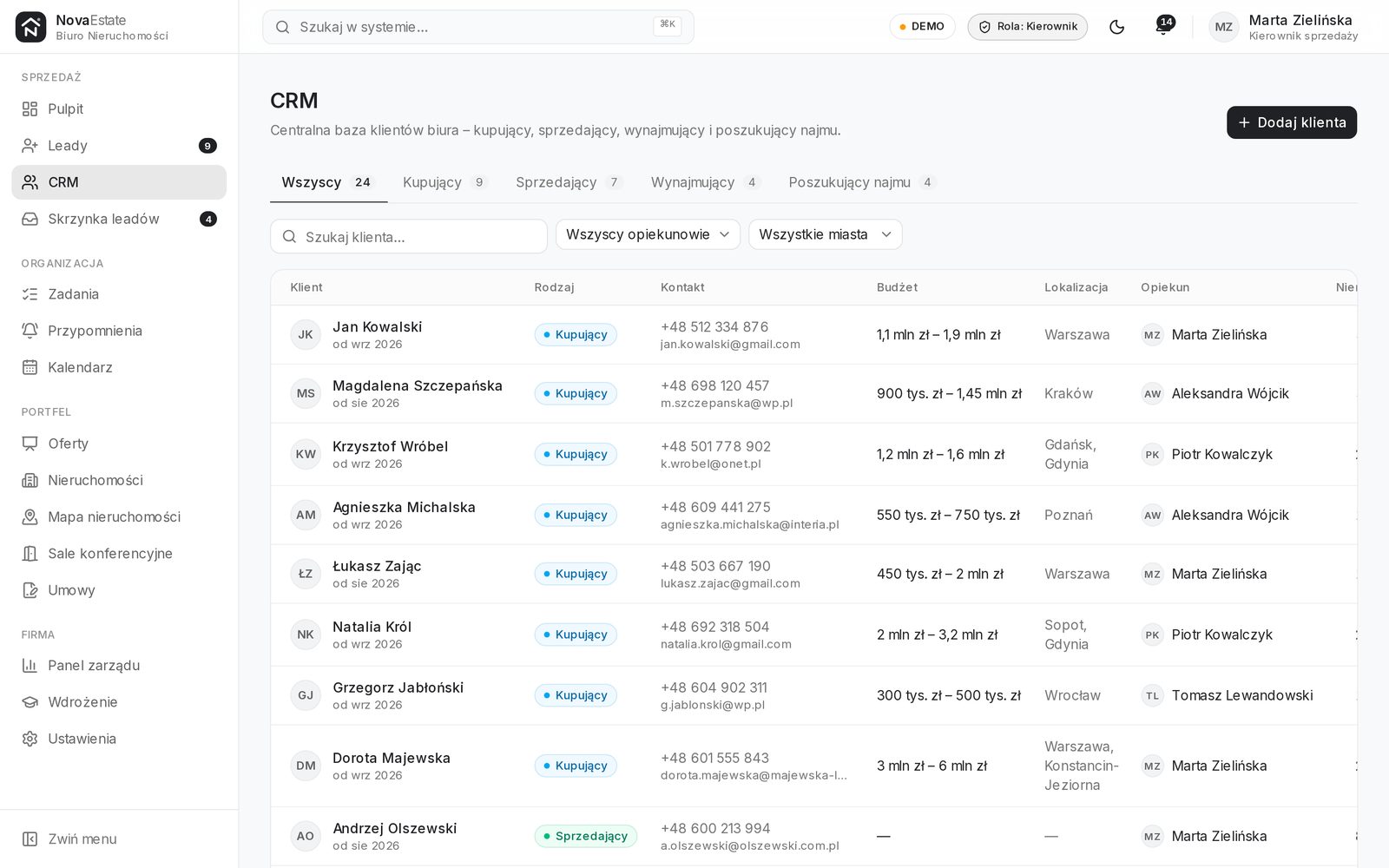Screen dimensions: 1389x868
Task: Open Ustawienia gear icon
Action: point(30,739)
